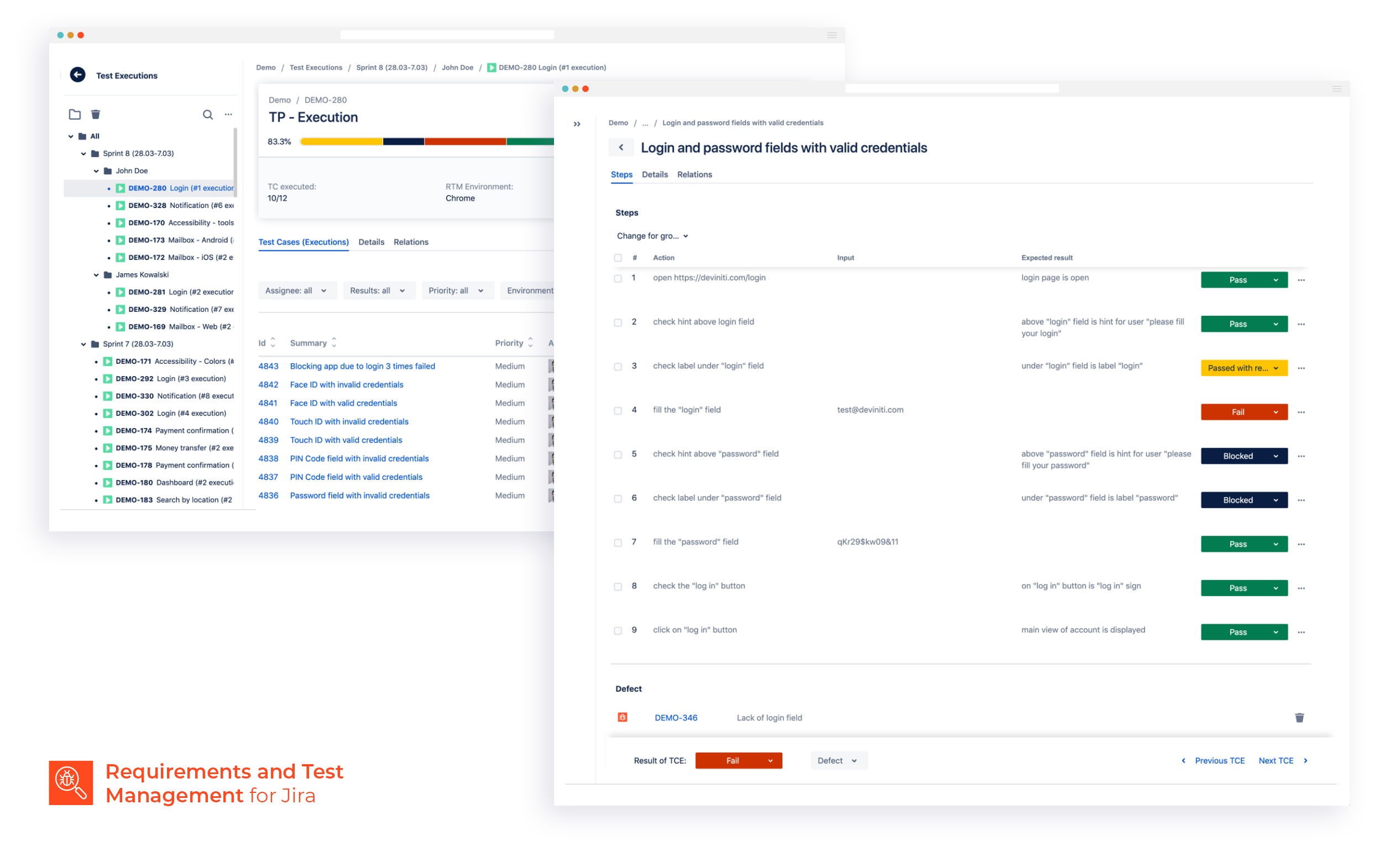Screen dimensions: 1400x846
Task: Select Test Cases (Executions) tab
Action: [x=304, y=243]
